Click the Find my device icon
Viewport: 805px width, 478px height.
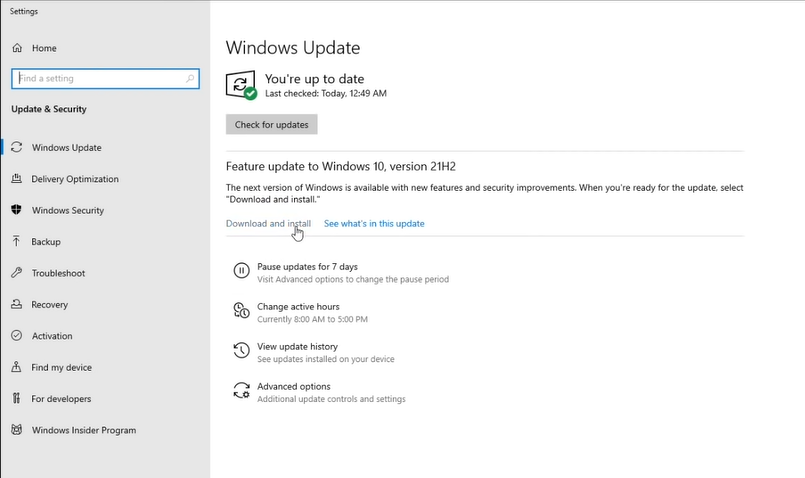tap(17, 367)
